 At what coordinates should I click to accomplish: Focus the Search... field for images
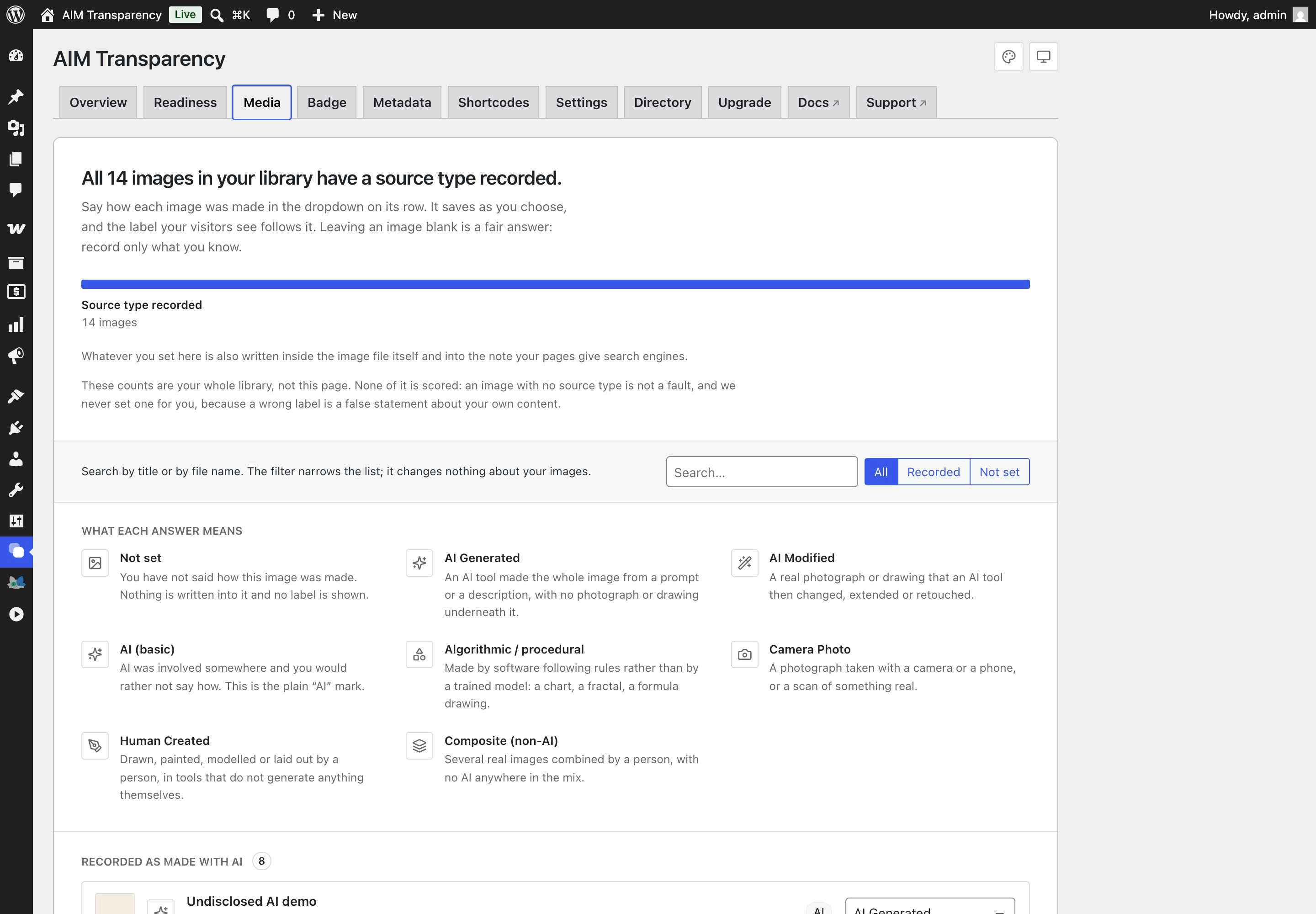pyautogui.click(x=762, y=472)
